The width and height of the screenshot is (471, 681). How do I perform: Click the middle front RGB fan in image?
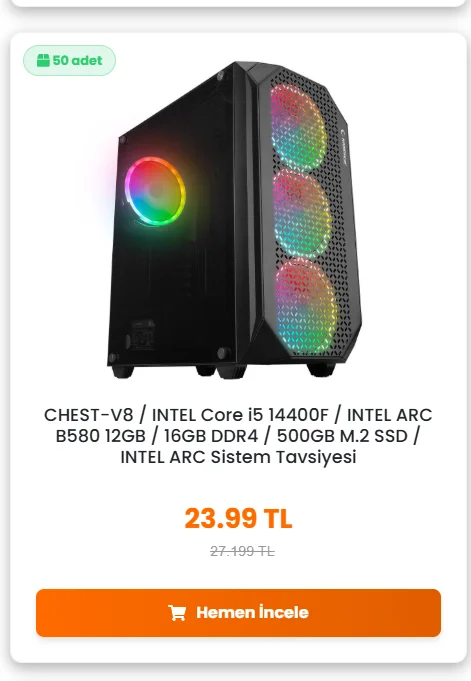(302, 214)
